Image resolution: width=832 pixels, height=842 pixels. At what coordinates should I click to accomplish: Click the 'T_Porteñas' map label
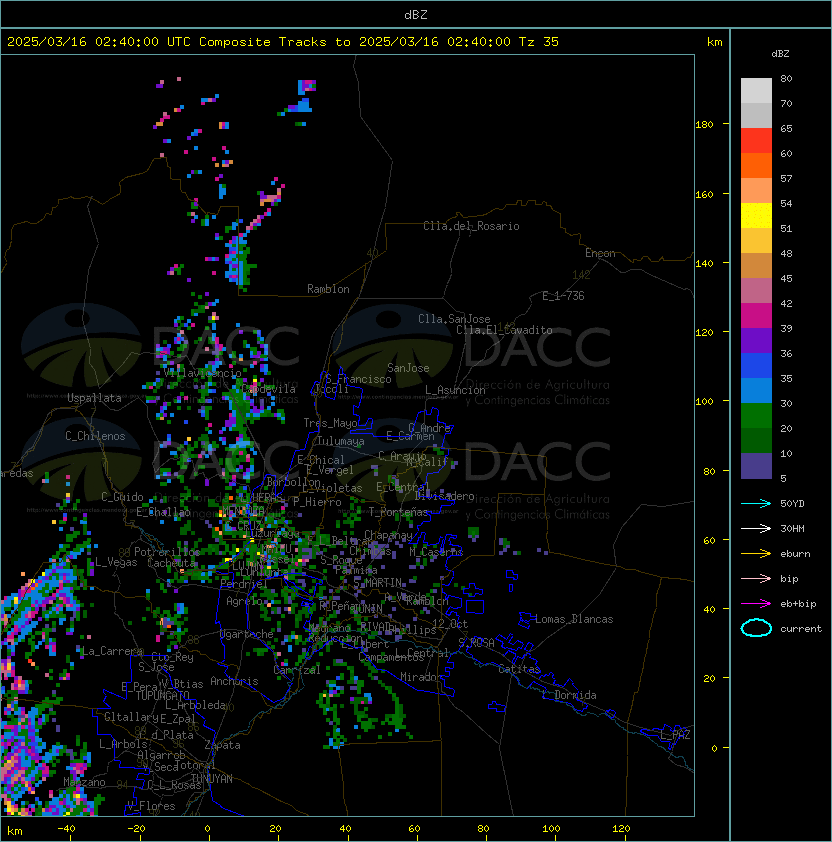(398, 512)
